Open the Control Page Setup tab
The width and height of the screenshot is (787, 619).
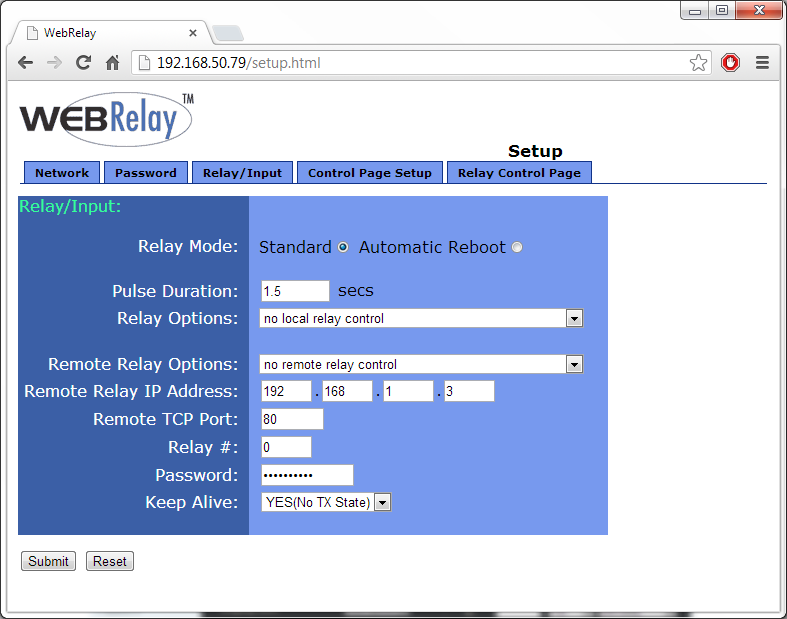[370, 173]
